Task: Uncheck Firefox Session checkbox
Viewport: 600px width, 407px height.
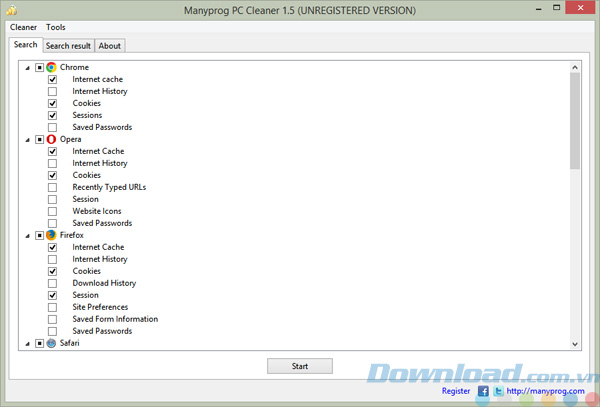Action: click(x=52, y=295)
